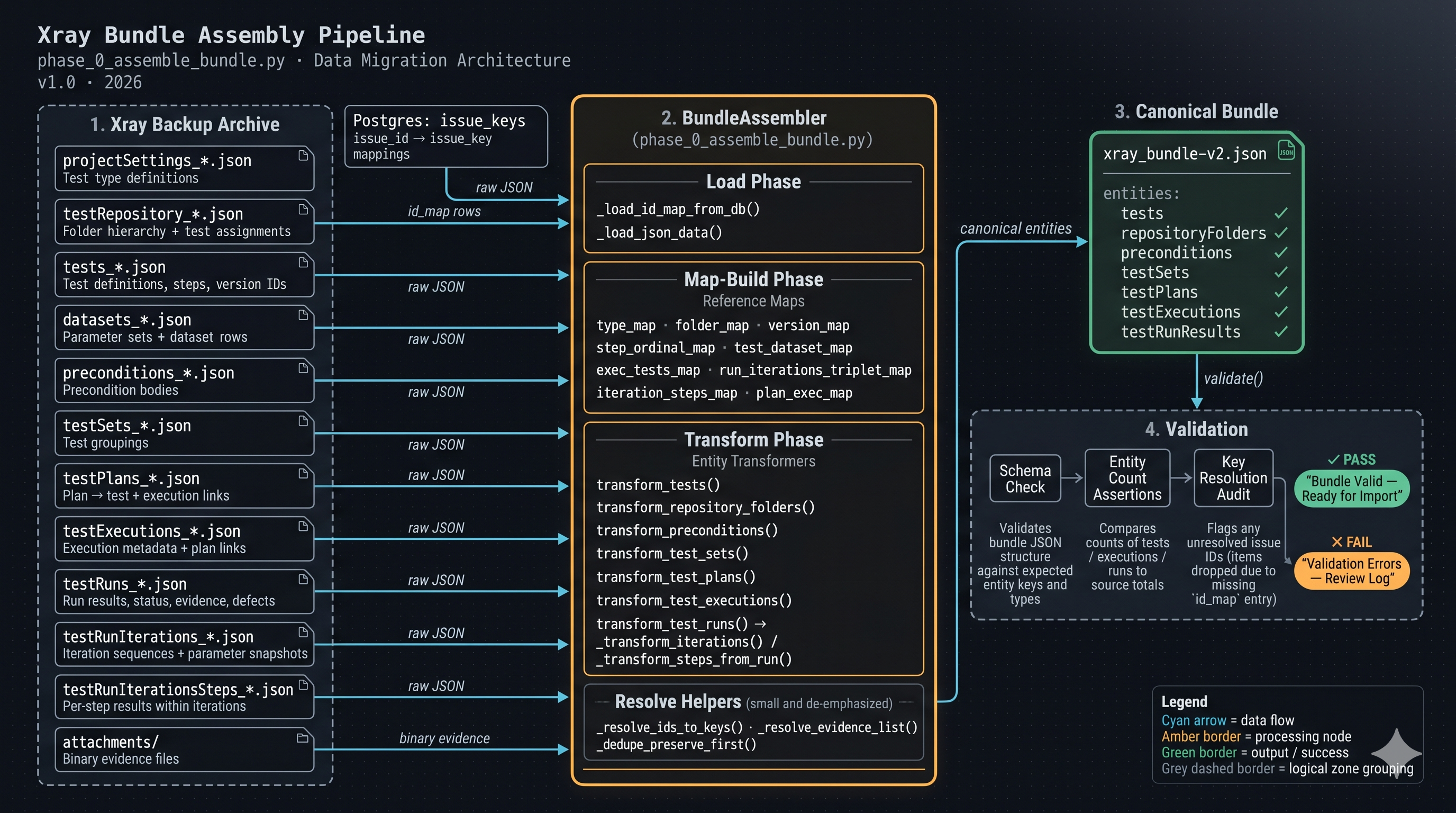Screen dimensions: 1456x813
Task: Click the file icon on testExecutions_*.json card
Action: point(303,526)
